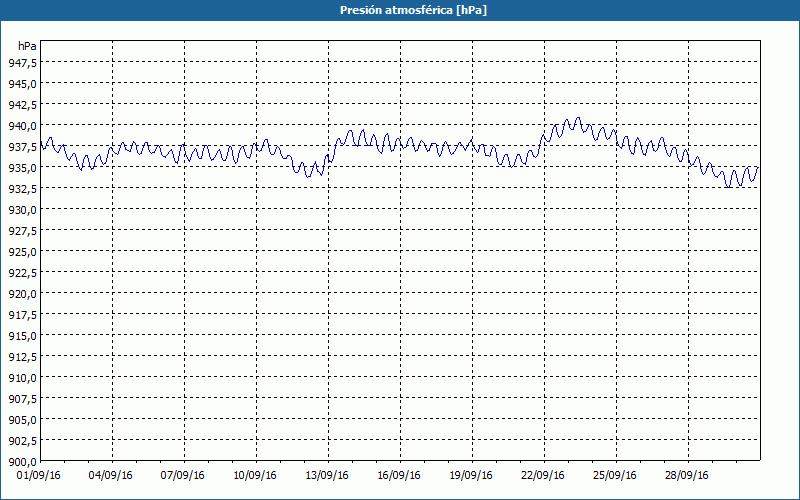Select the 945,0 axis value

click(x=22, y=83)
